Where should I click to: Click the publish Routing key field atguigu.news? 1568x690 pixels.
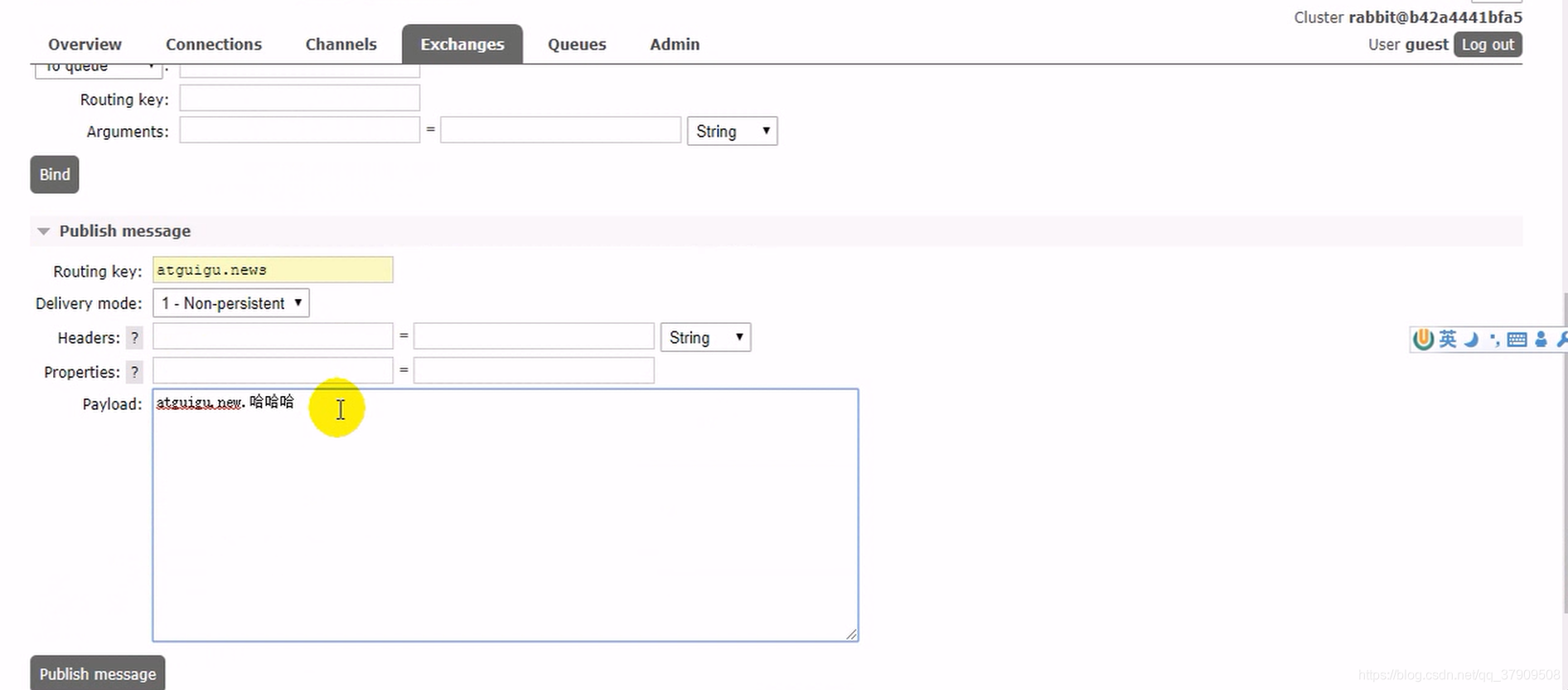[273, 270]
